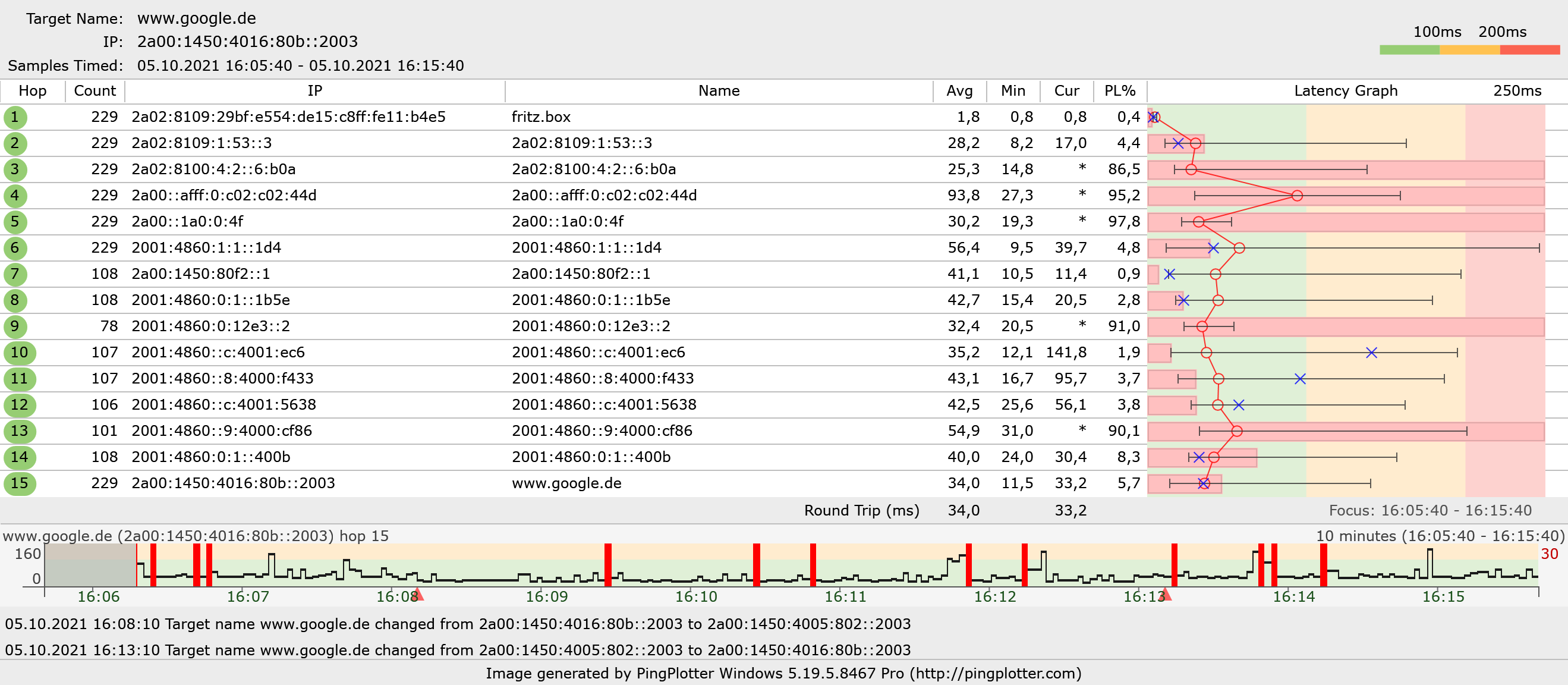Click the 16:08:10 target changed note

coord(457,624)
